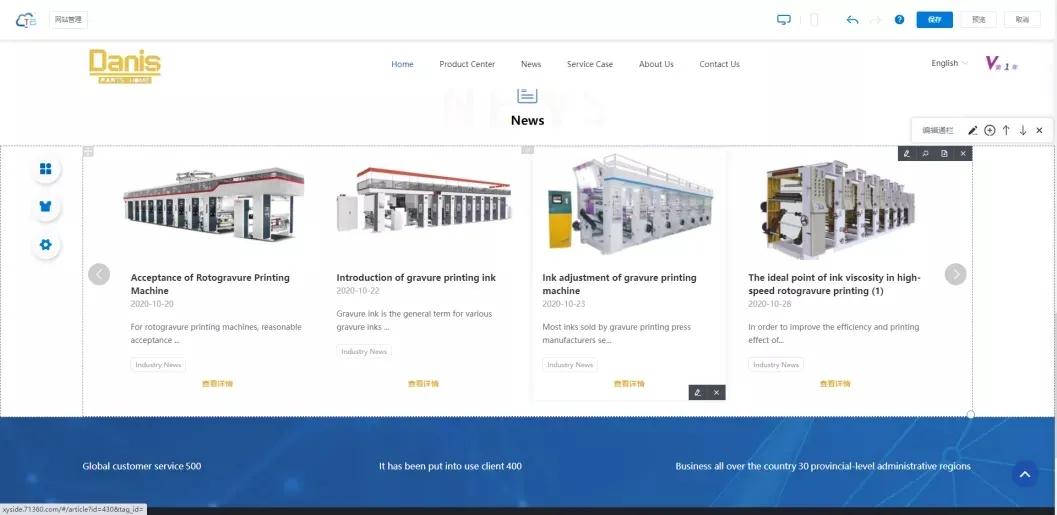The height and width of the screenshot is (515, 1057).
Task: Click the Acceptance of Rotogravure machine image
Action: [214, 204]
